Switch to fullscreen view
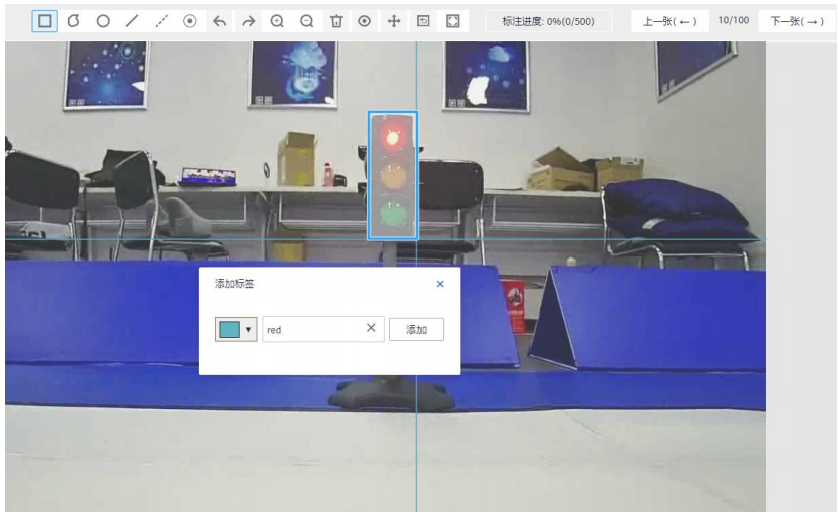838x514 pixels. click(x=453, y=21)
